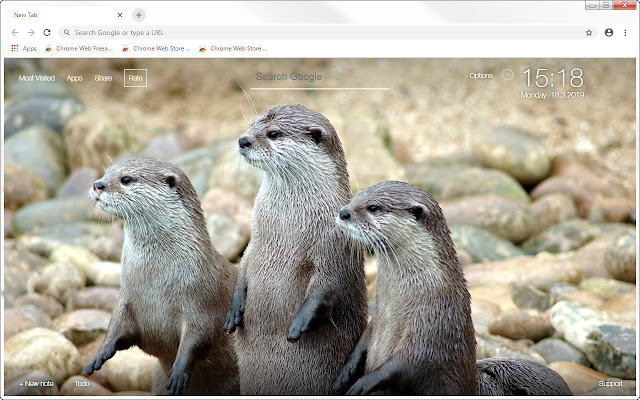640x400 pixels.
Task: Click the boxed Rate button
Action: click(x=136, y=78)
